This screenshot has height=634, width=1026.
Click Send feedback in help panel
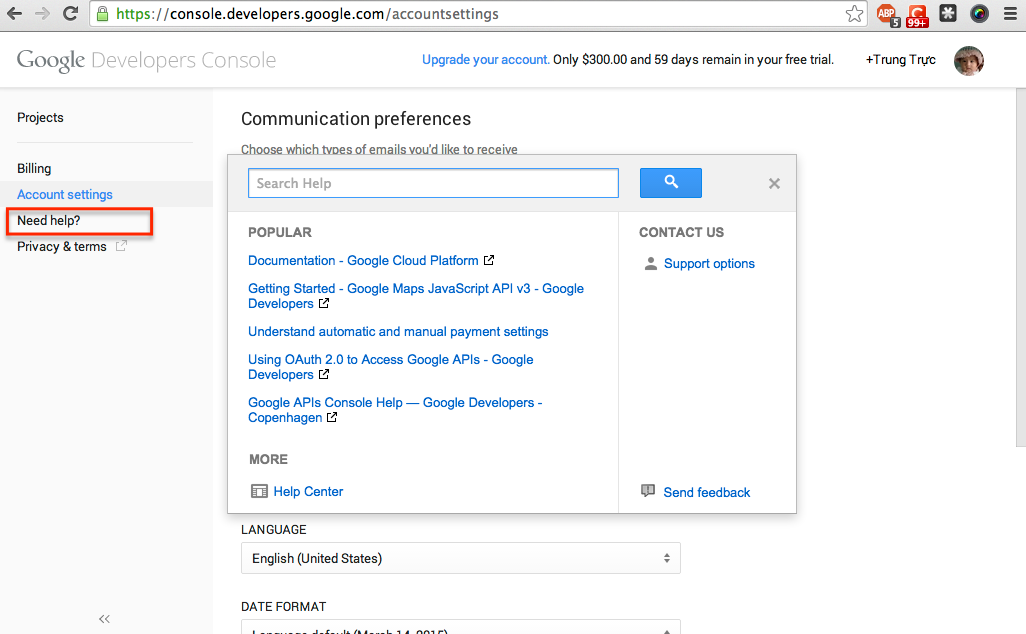pos(706,492)
